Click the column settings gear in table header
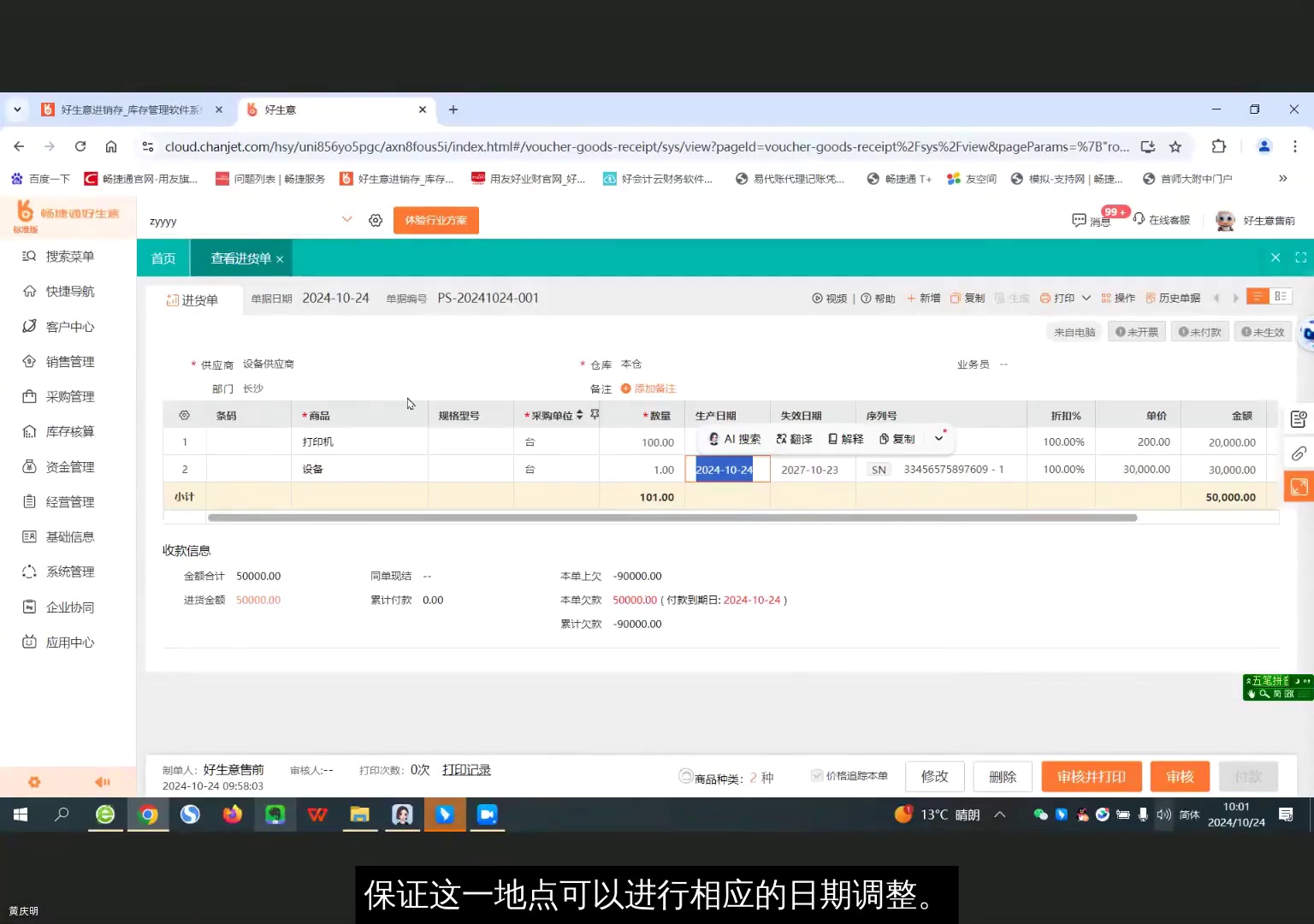Screen dimensions: 1314x924 [184, 414]
